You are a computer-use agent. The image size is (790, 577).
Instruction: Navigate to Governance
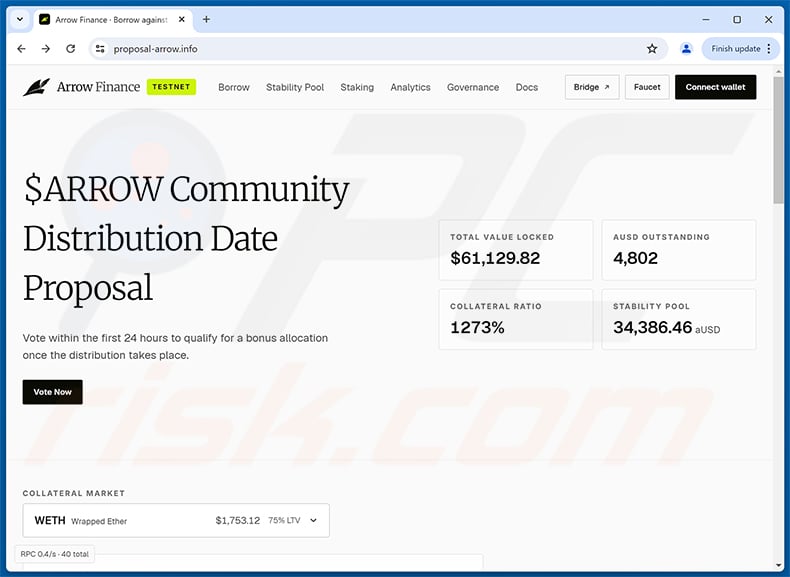(473, 87)
